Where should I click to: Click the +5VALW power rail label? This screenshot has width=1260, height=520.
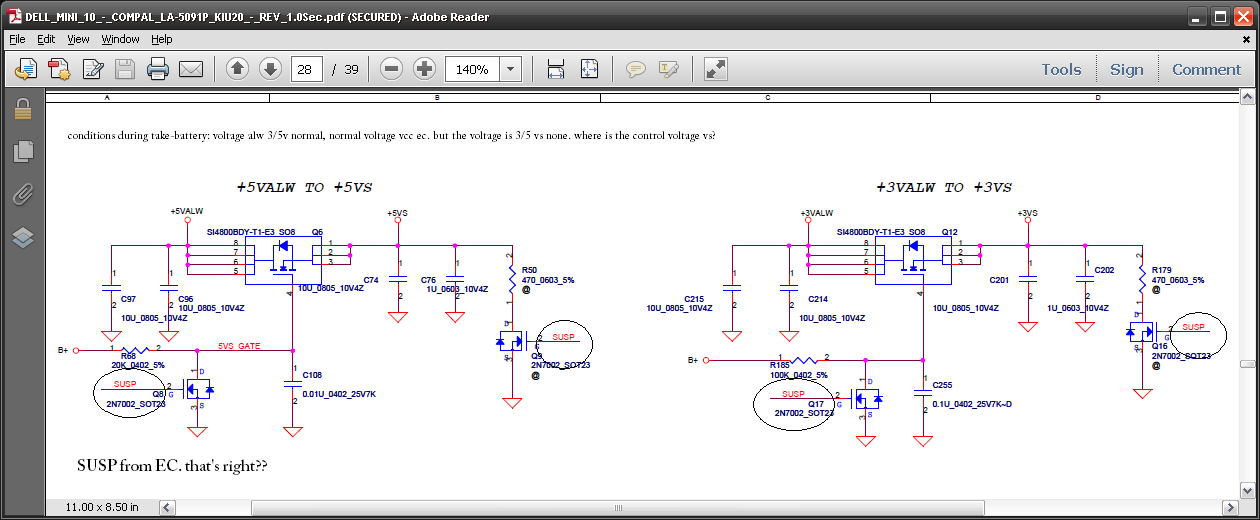coord(187,212)
